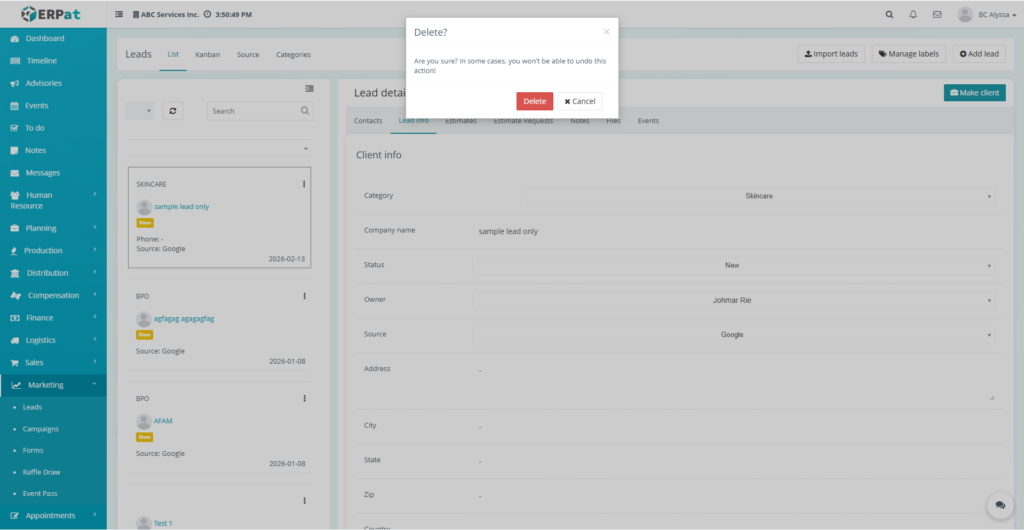Switch to the Kanban tab
This screenshot has width=1024, height=530.
point(207,54)
